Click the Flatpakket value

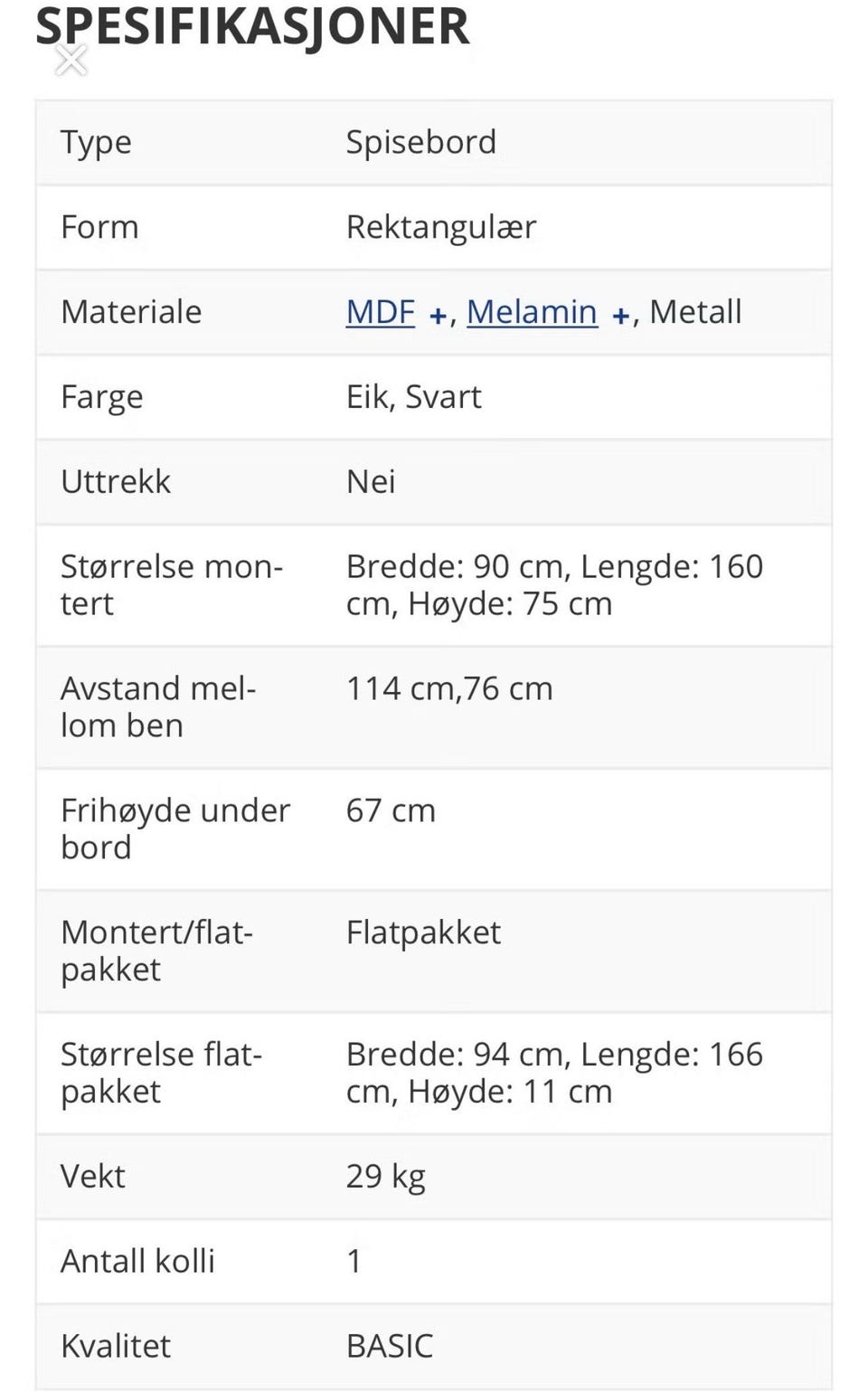423,933
